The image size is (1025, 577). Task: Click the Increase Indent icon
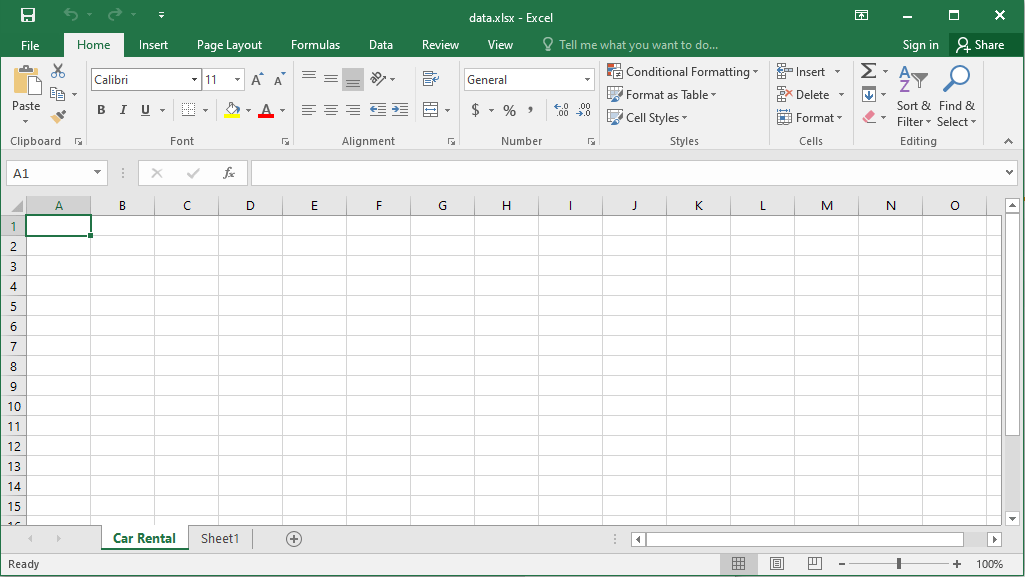click(x=400, y=110)
